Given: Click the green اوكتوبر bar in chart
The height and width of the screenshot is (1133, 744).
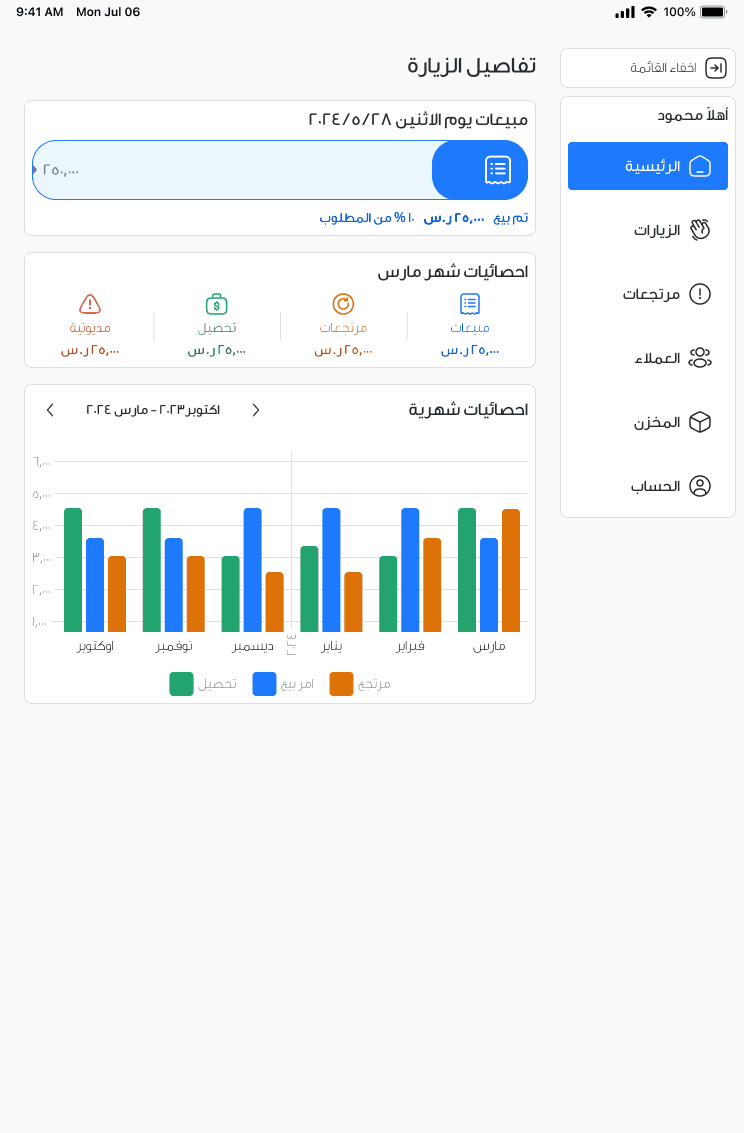Looking at the screenshot, I should 73,570.
